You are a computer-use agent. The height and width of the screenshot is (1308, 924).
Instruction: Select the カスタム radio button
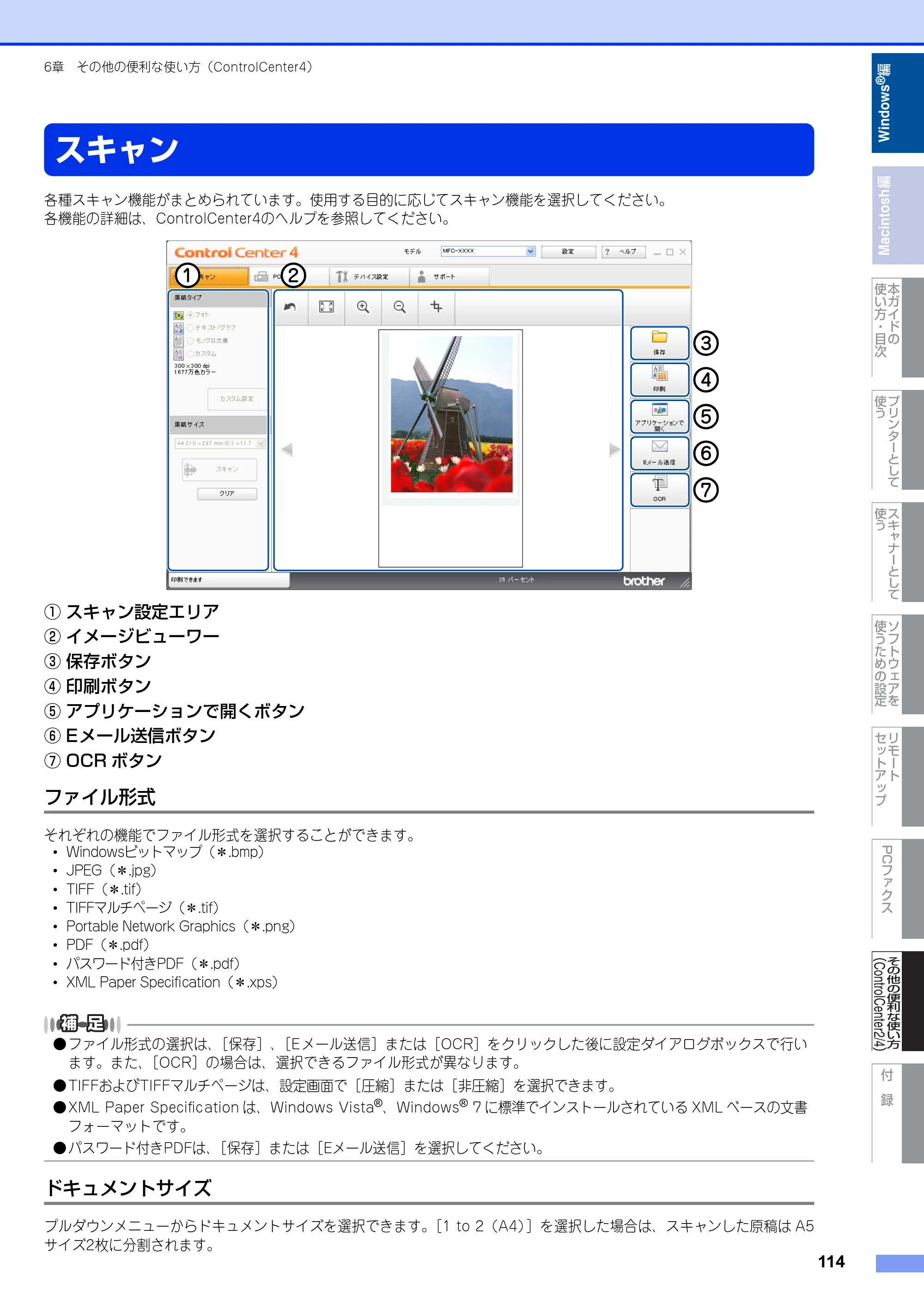190,354
